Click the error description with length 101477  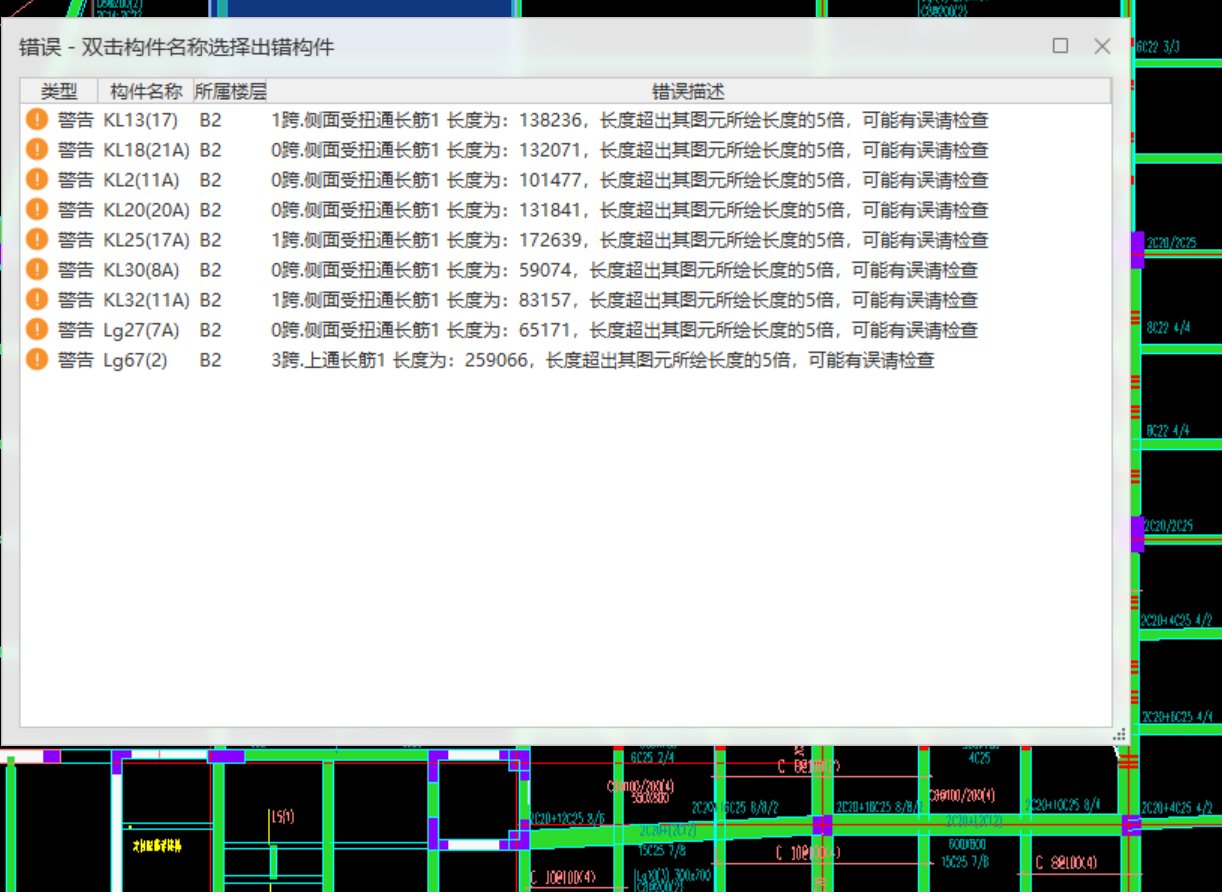coord(630,180)
